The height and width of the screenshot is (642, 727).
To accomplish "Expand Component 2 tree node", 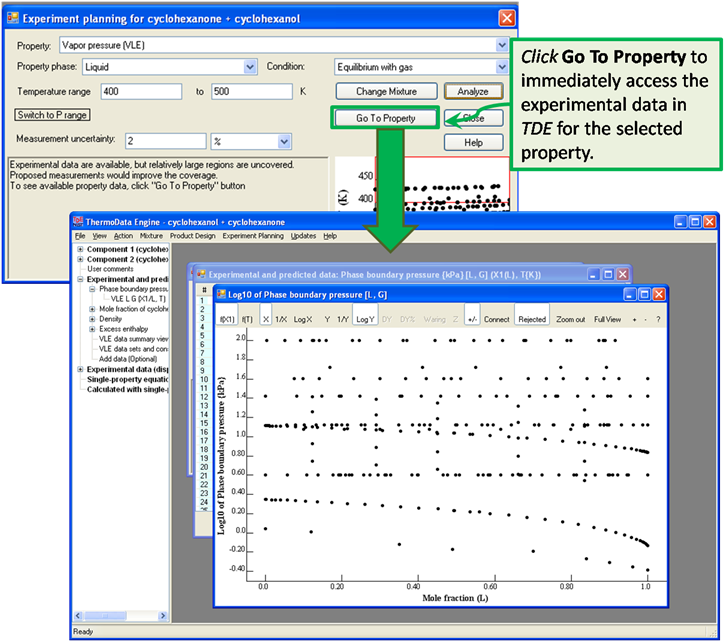I will [x=80, y=259].
